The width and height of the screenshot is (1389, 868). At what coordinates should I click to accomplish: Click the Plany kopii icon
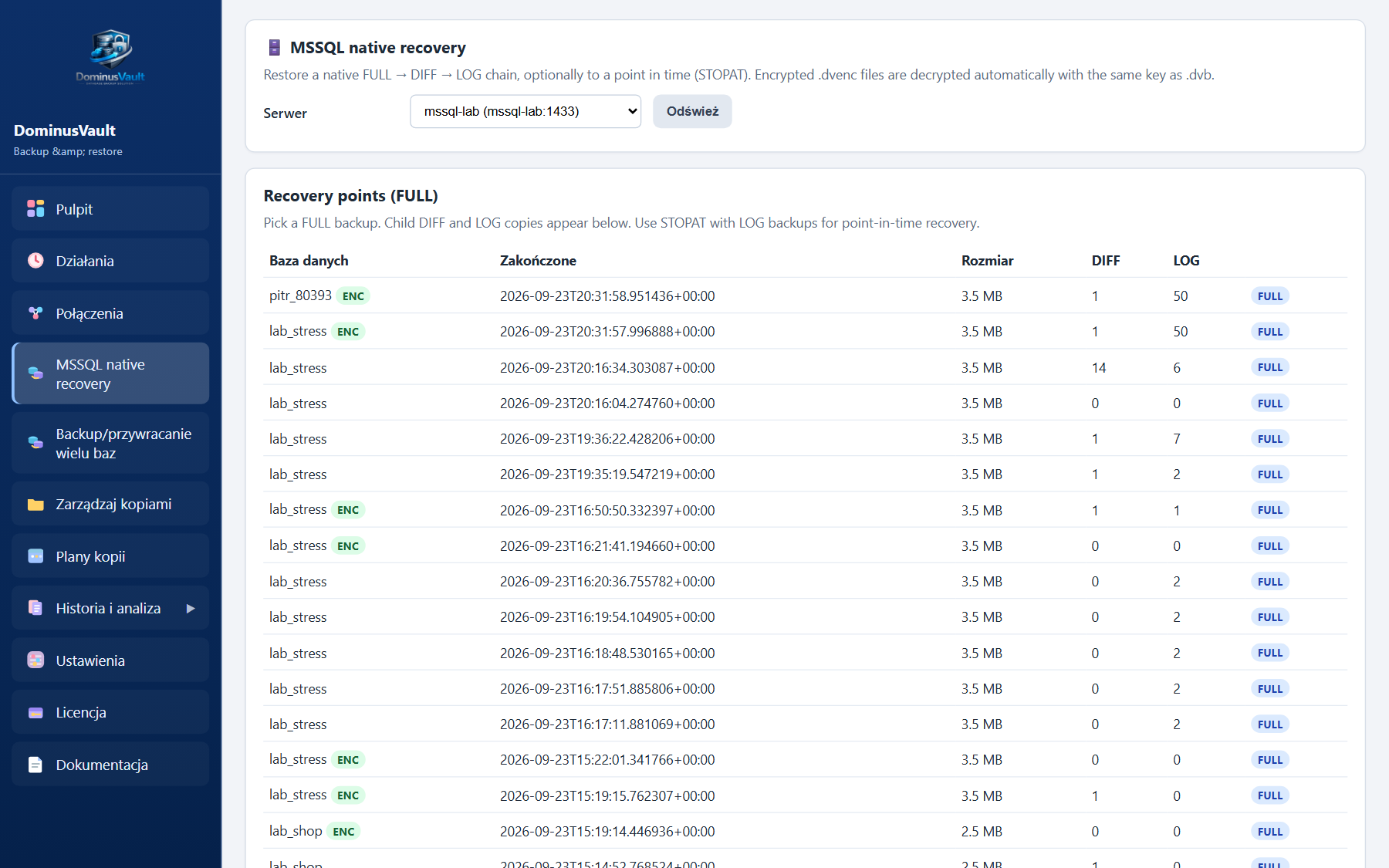(x=35, y=556)
